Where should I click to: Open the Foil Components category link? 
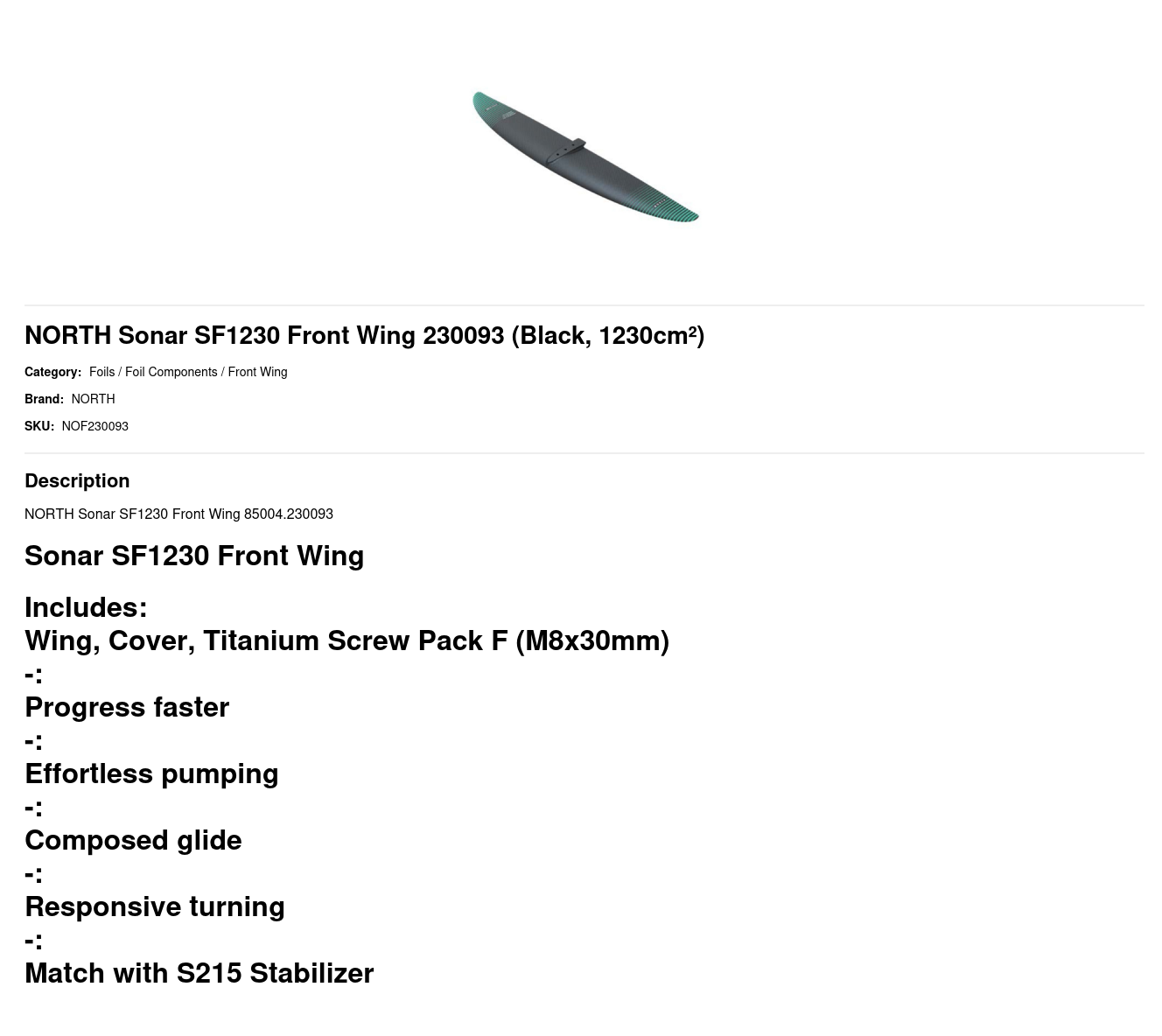click(x=171, y=372)
